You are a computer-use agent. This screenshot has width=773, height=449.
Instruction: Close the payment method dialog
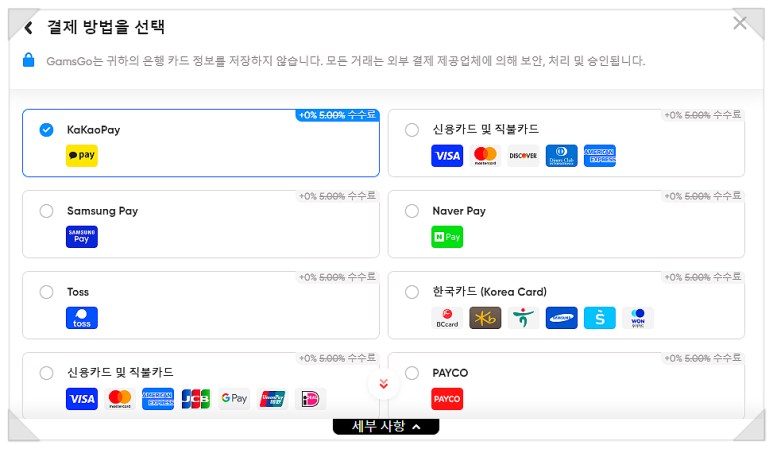(x=739, y=23)
